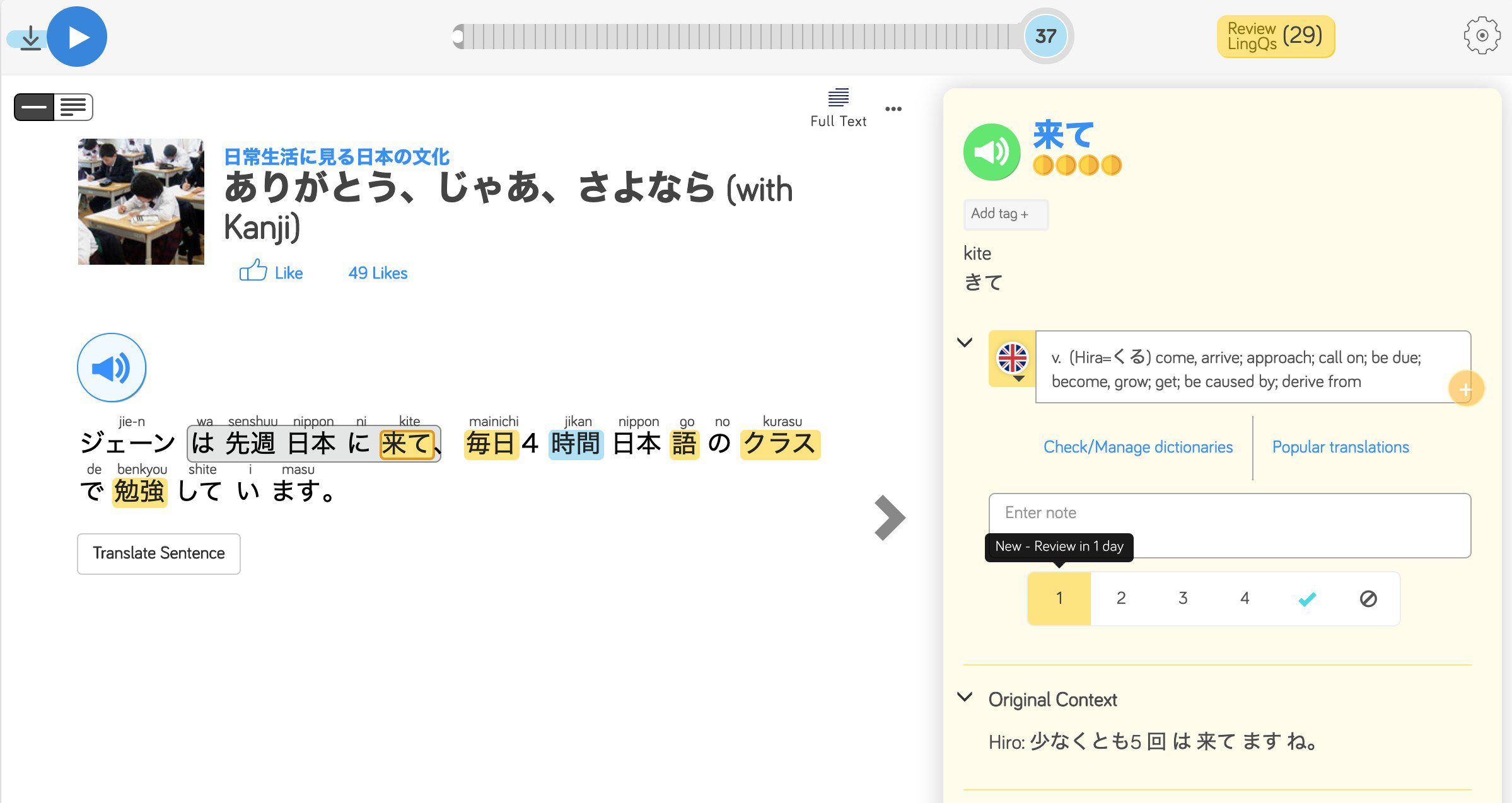Add meaning with the plus button

1465,390
